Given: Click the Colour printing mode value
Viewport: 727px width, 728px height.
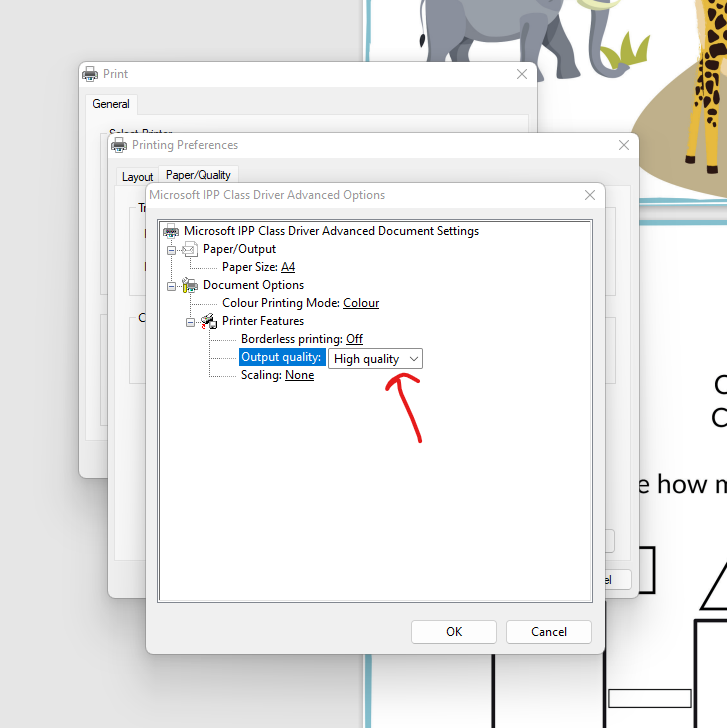Looking at the screenshot, I should point(361,303).
